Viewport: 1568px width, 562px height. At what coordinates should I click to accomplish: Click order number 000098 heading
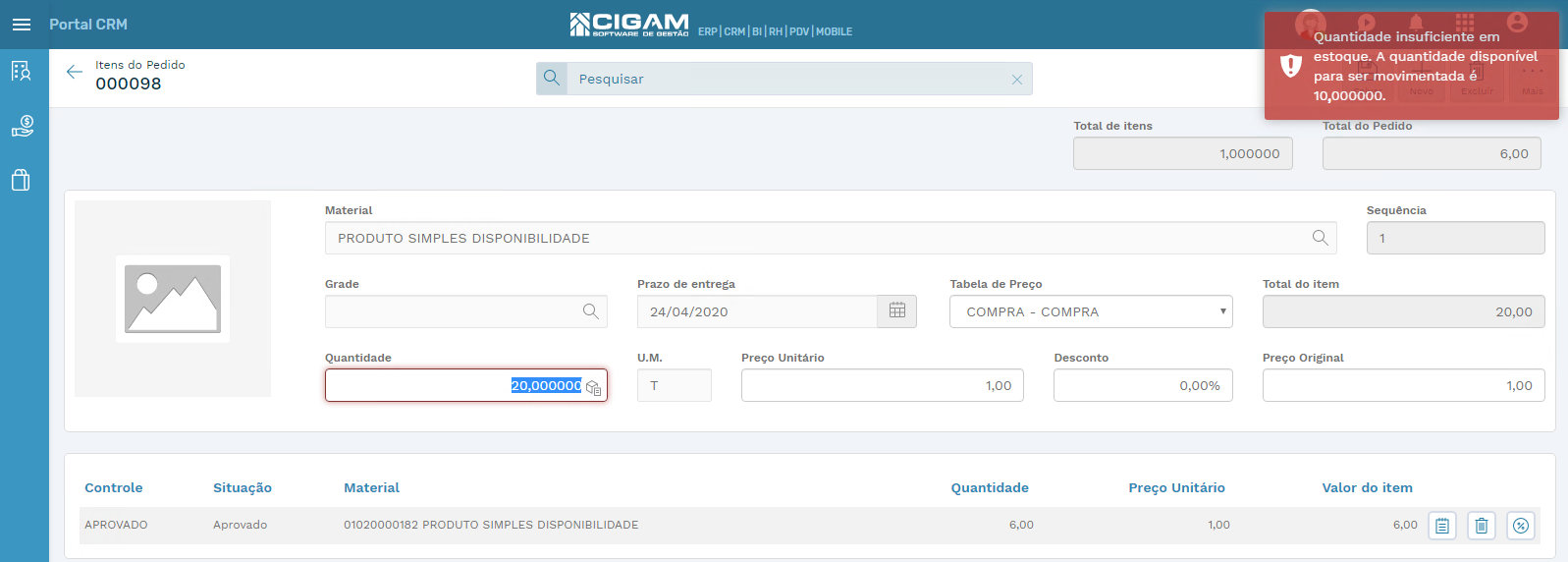[x=129, y=84]
